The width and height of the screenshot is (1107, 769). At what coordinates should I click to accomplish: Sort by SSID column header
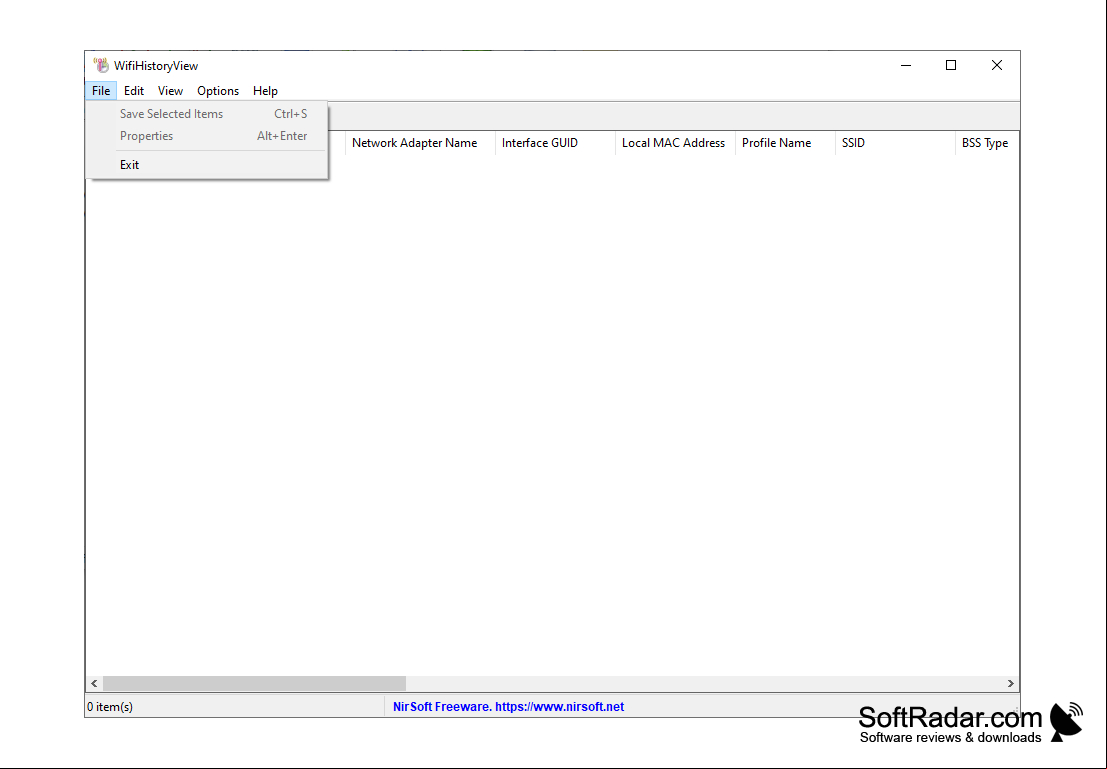coord(895,143)
